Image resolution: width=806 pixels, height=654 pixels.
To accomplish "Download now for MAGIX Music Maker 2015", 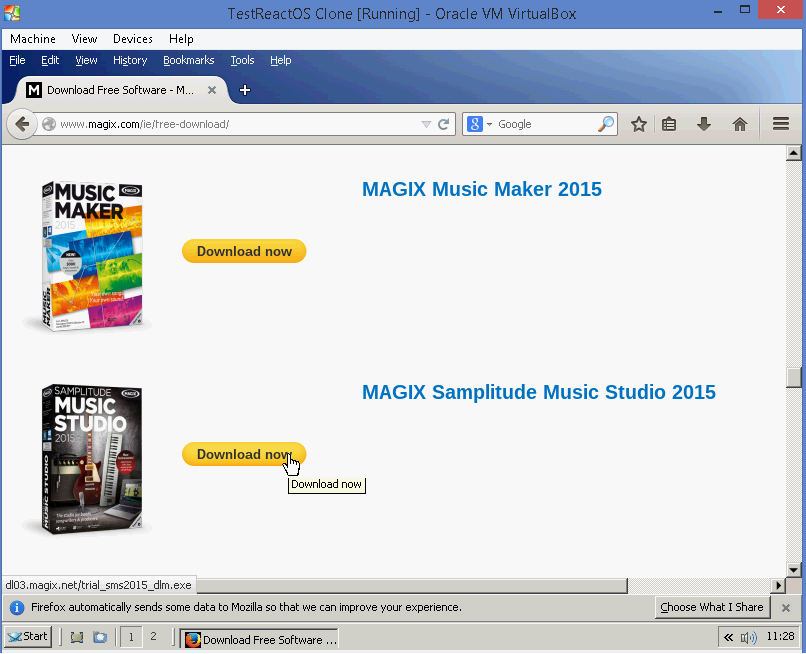I will point(244,251).
